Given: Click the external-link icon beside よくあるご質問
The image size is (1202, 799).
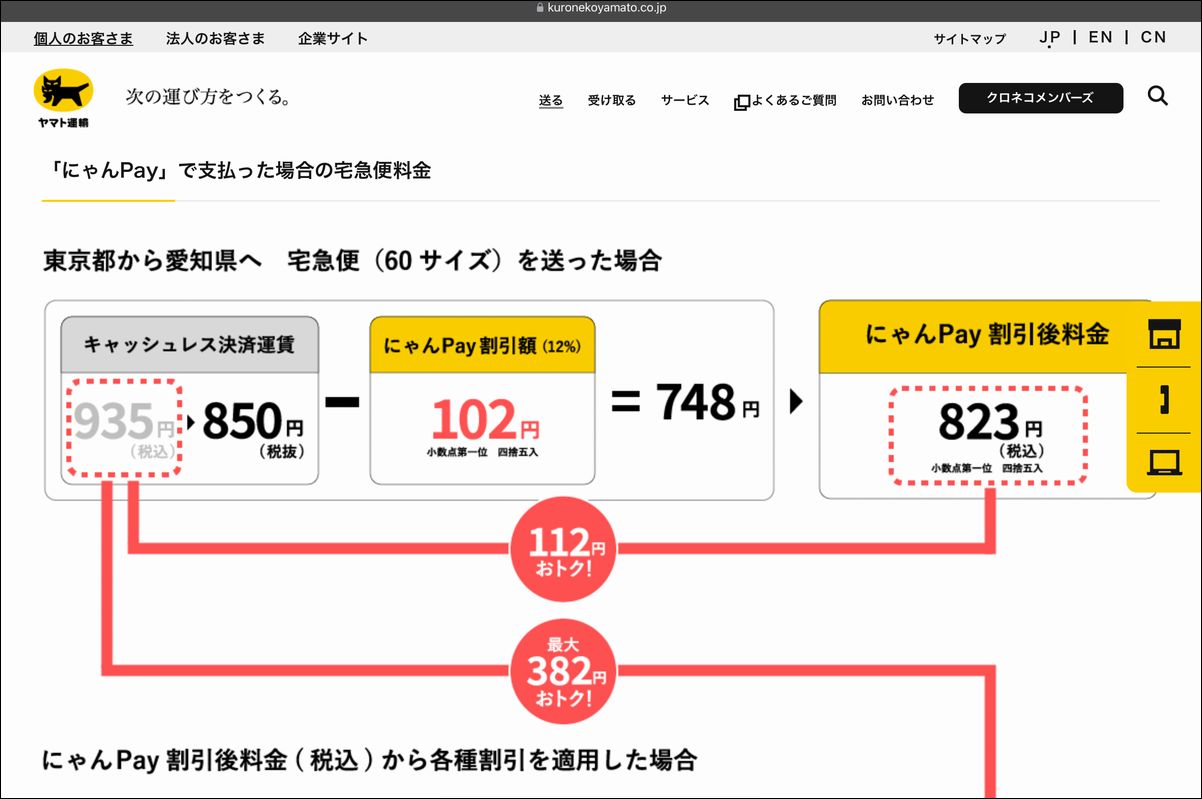Looking at the screenshot, I should [742, 101].
